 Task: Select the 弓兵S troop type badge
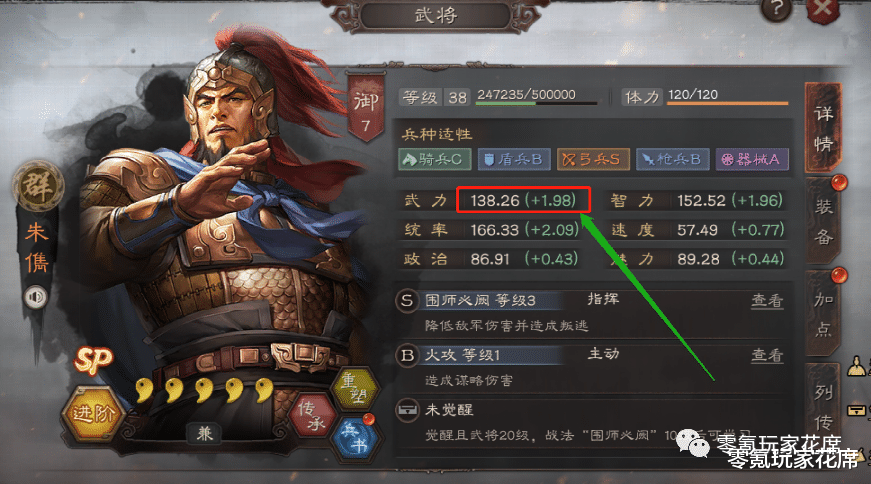[593, 159]
